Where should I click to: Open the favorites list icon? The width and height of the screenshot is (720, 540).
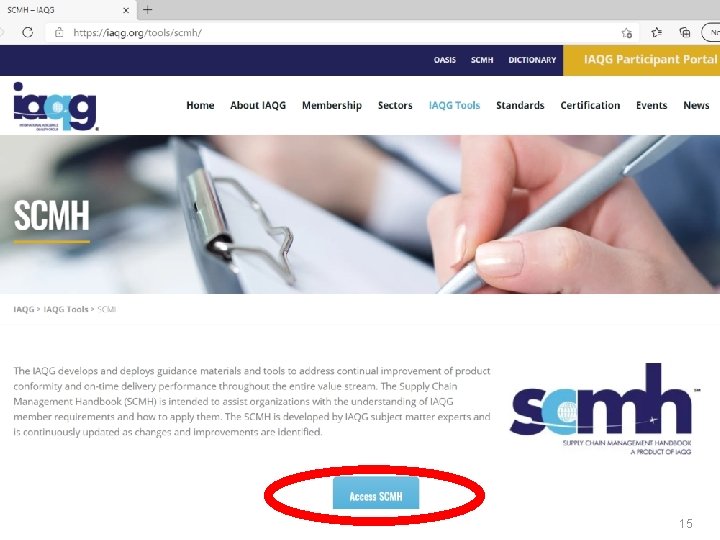[657, 32]
